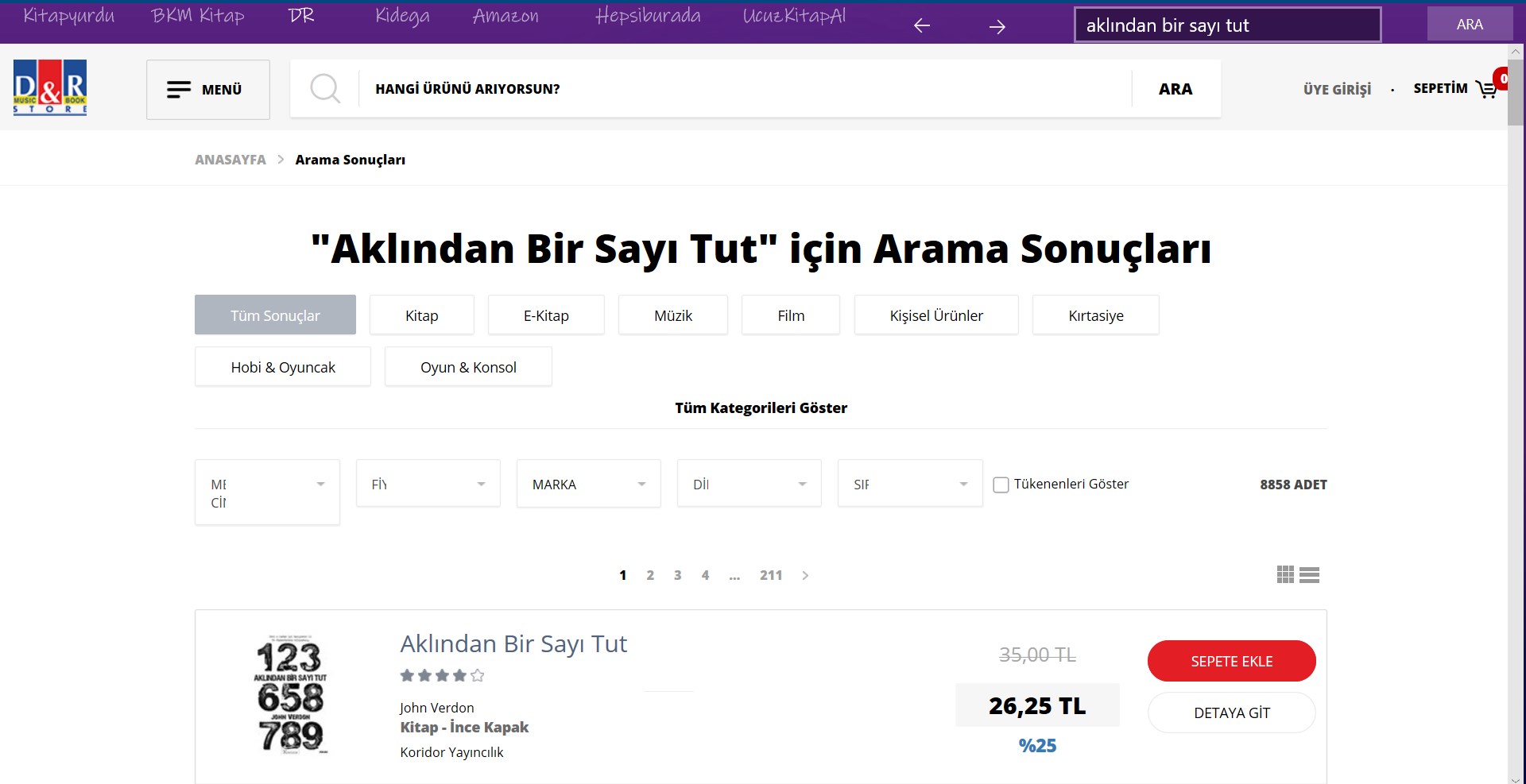
Task: Switch to Hepsiburada store tab
Action: point(648,16)
